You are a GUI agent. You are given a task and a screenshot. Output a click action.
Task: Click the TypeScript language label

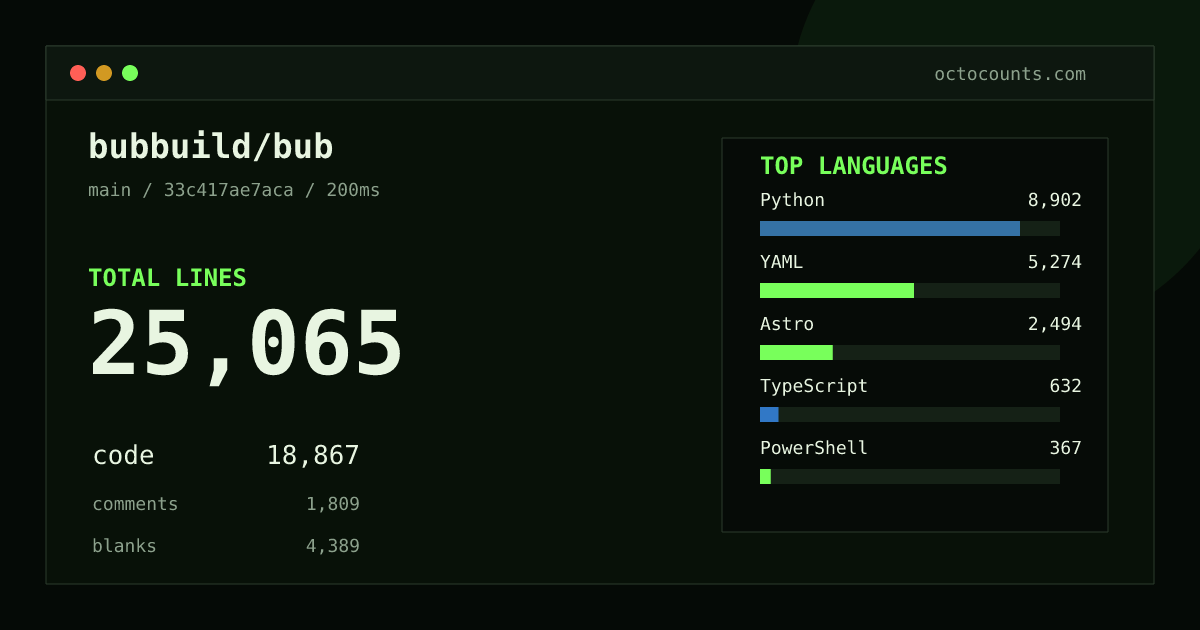814,386
